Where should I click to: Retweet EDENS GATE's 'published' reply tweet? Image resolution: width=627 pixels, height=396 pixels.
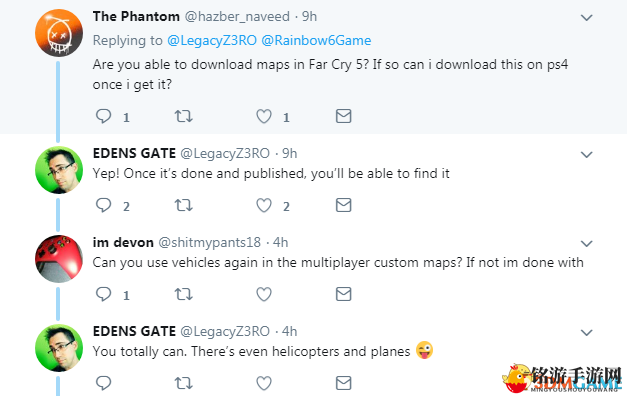(184, 205)
